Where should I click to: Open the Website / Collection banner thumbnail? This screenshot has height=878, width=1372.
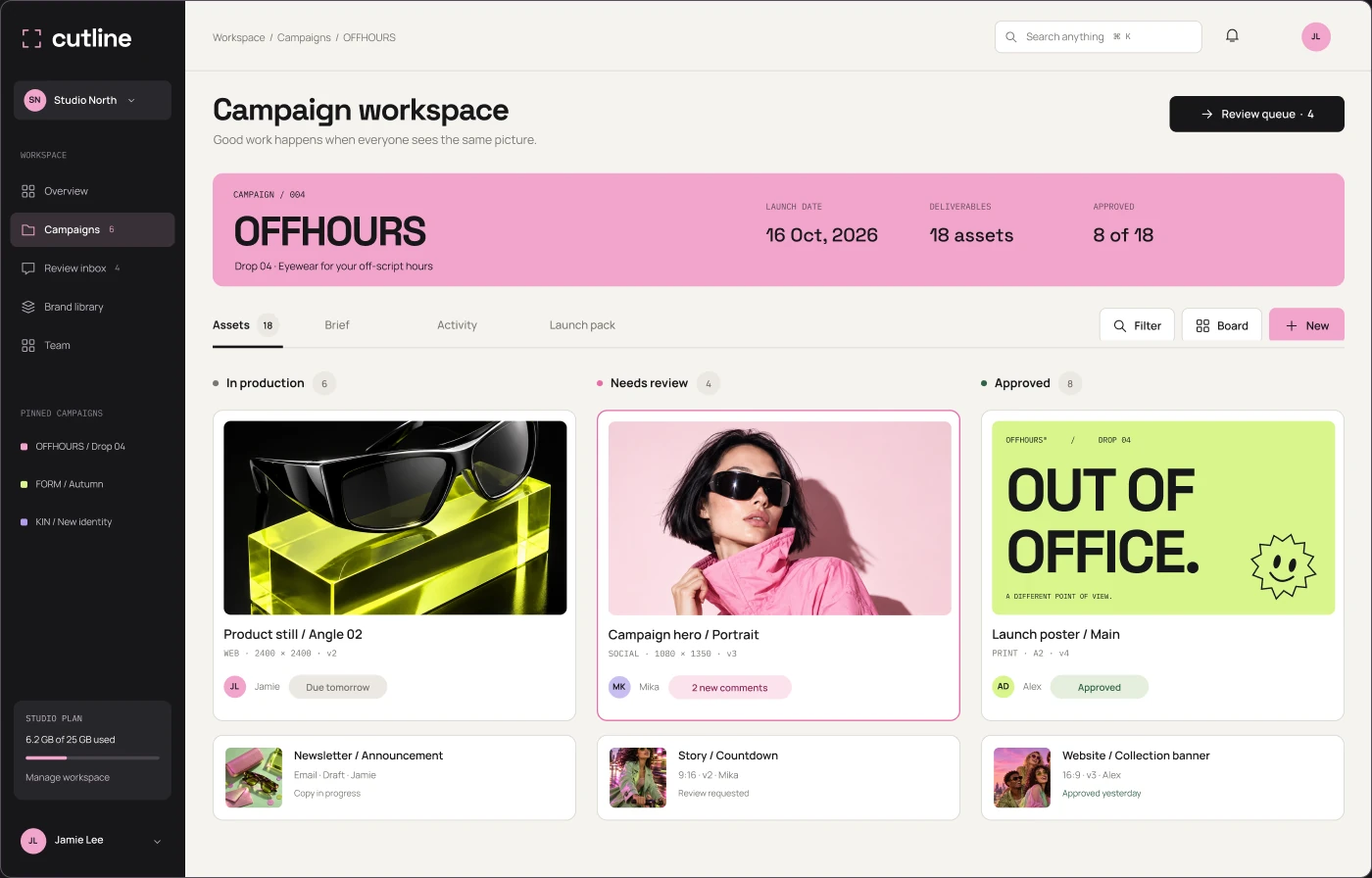(x=1022, y=777)
